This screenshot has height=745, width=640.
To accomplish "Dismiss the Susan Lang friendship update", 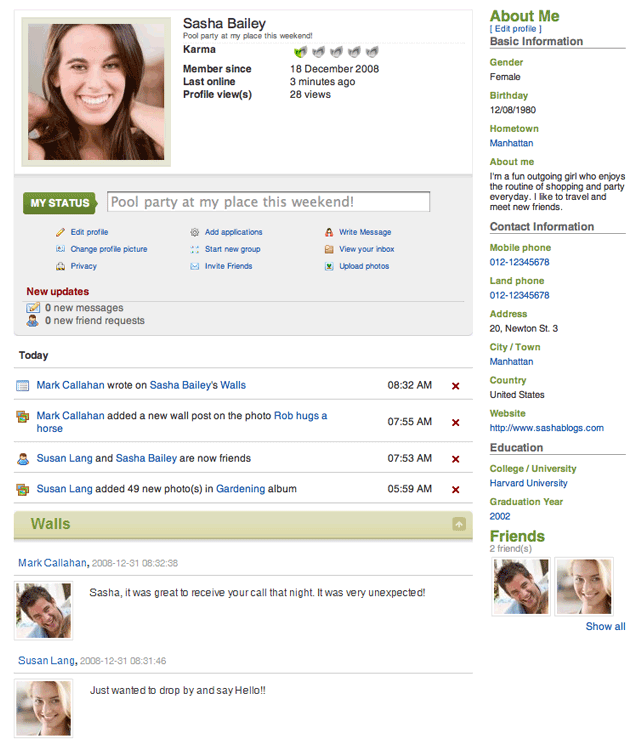I will point(456,459).
